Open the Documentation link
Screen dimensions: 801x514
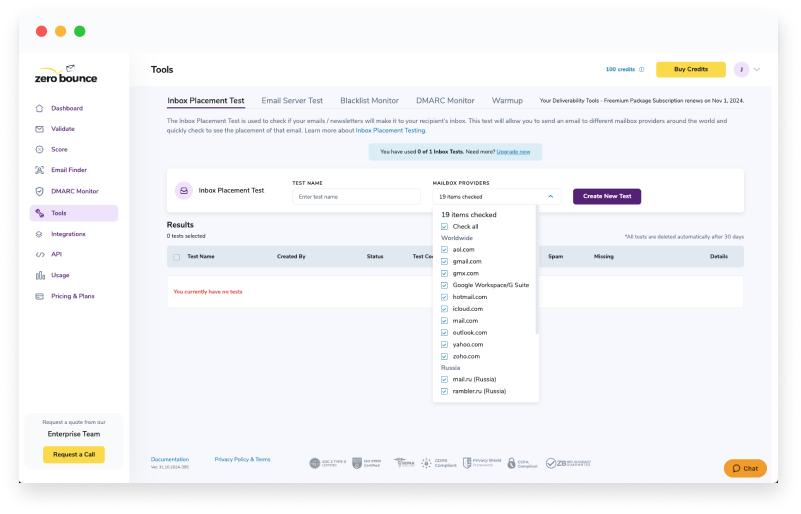(x=170, y=460)
